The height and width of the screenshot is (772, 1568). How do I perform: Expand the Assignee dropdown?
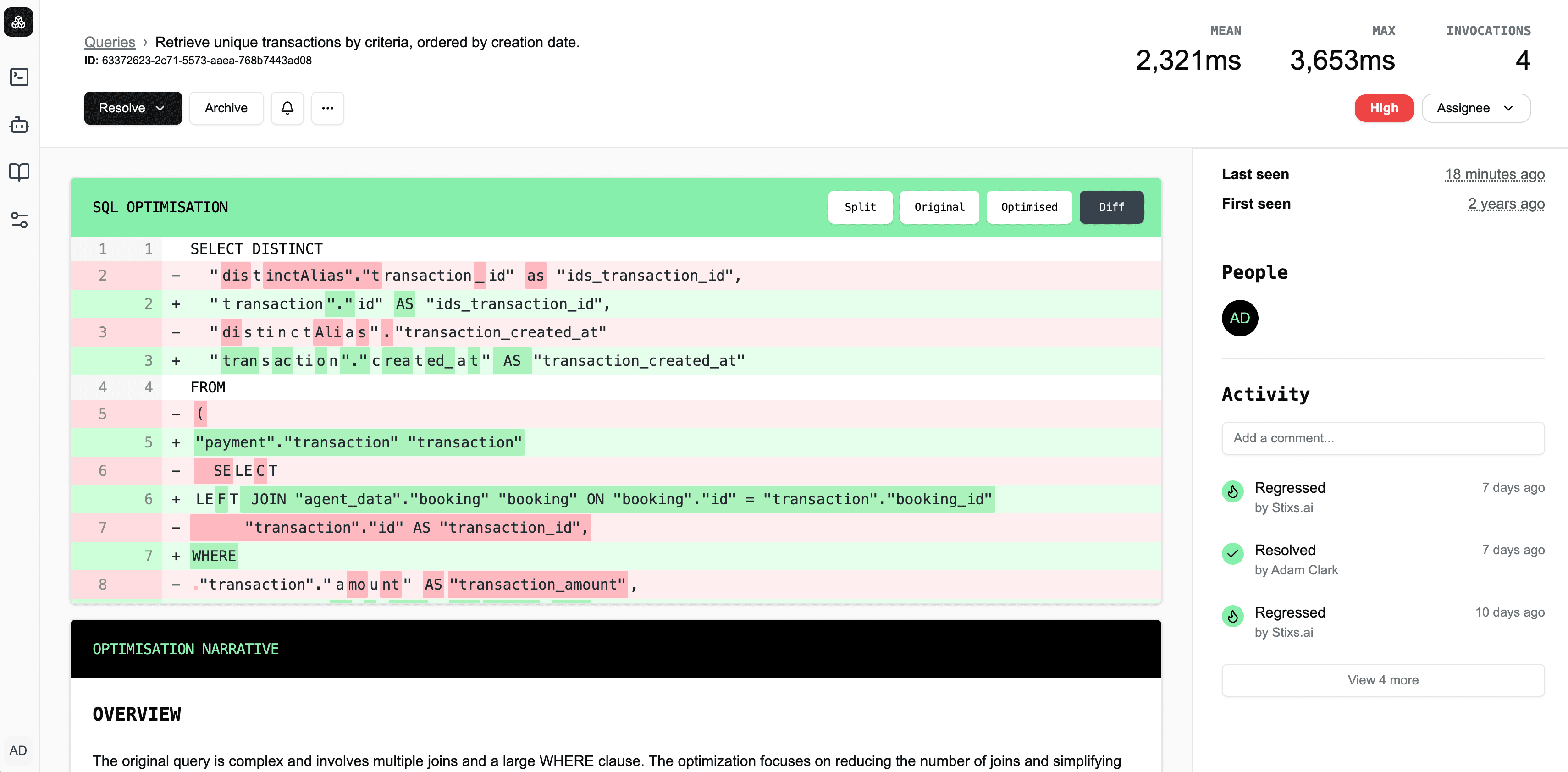coord(1476,108)
